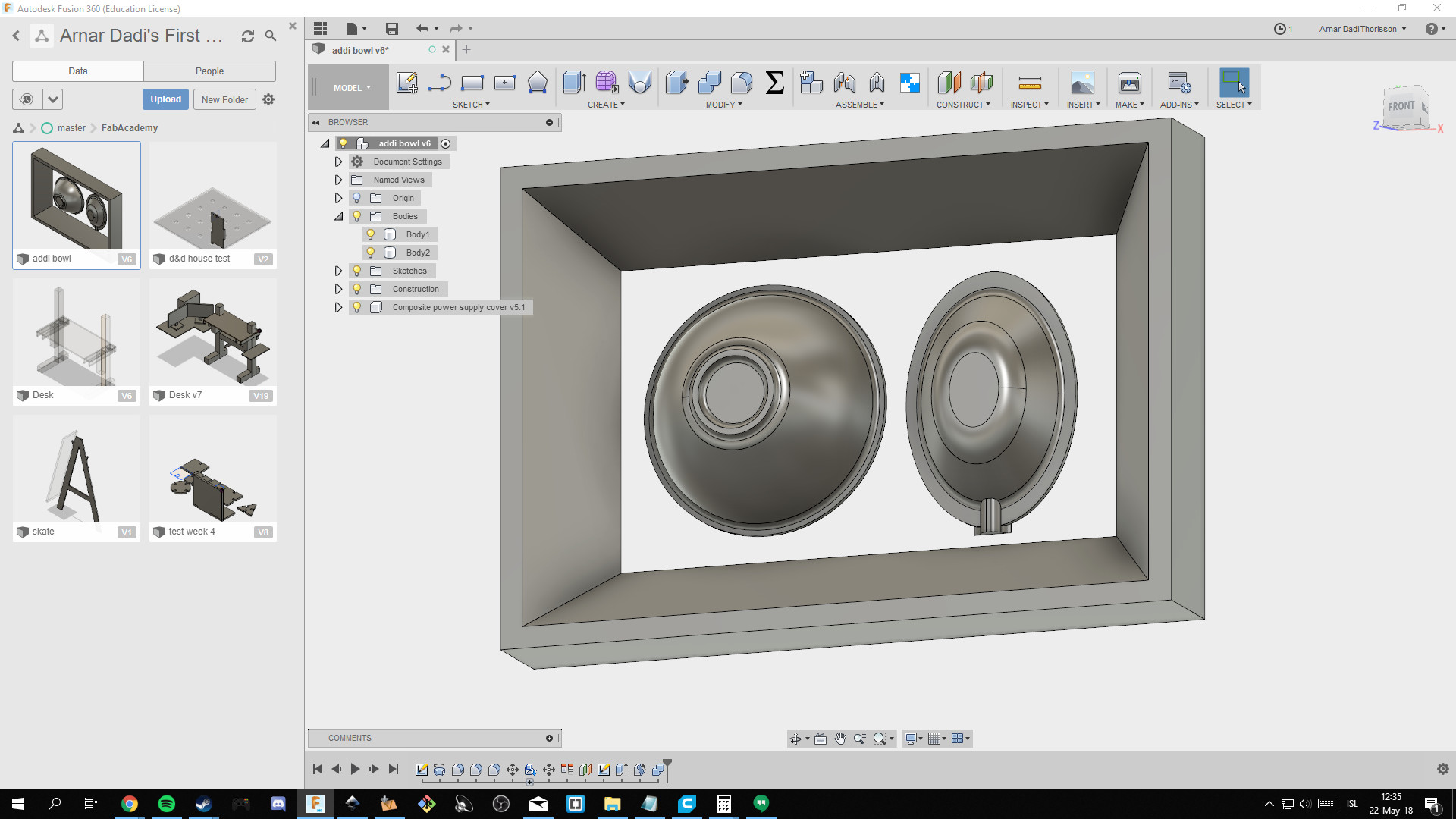Click the Create Sketch icon
1456x819 pixels.
click(x=406, y=83)
